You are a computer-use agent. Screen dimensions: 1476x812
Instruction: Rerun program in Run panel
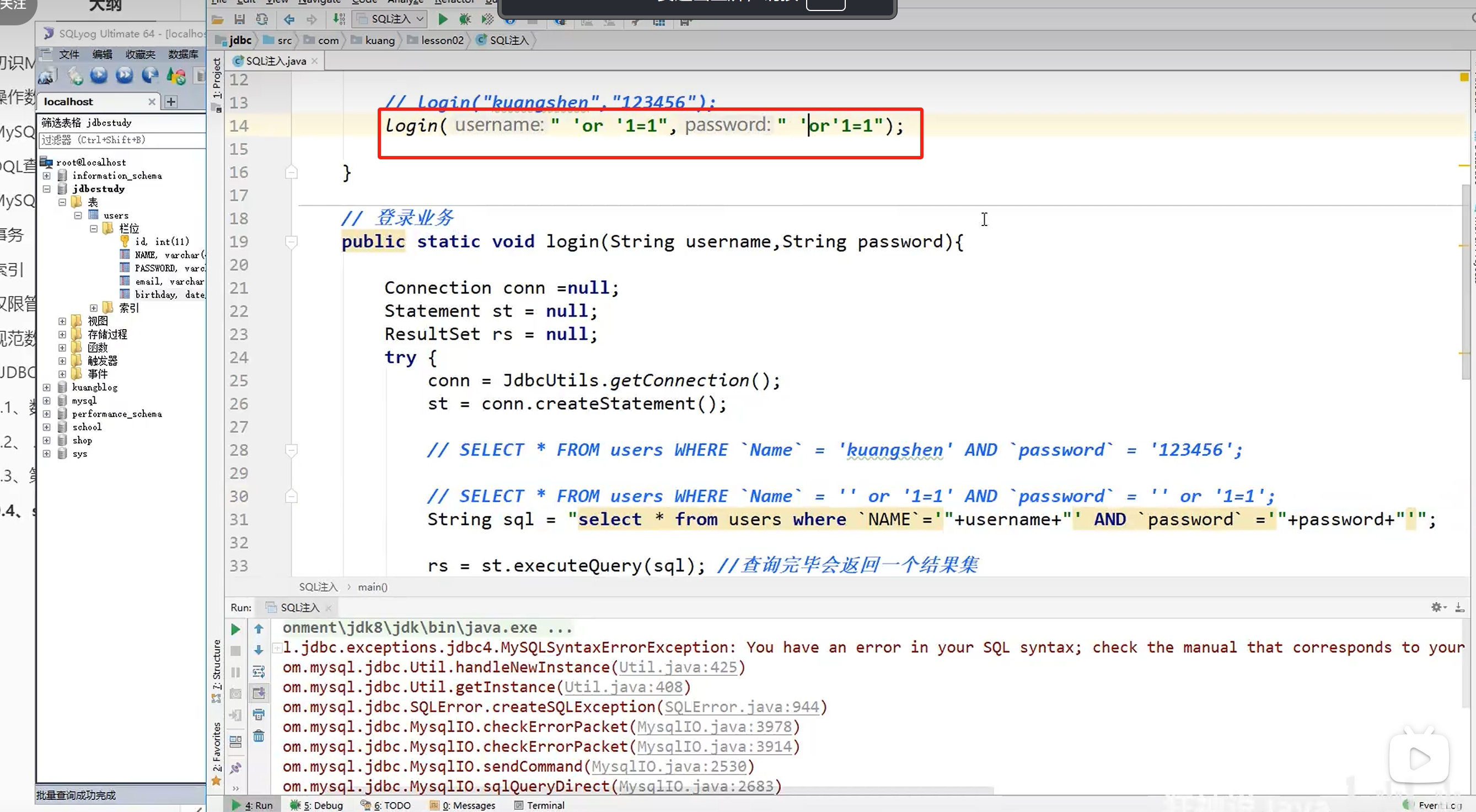235,629
